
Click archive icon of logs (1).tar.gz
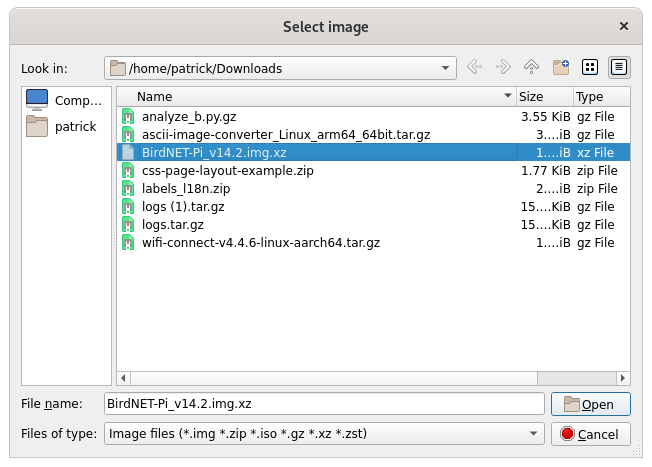coord(128,206)
